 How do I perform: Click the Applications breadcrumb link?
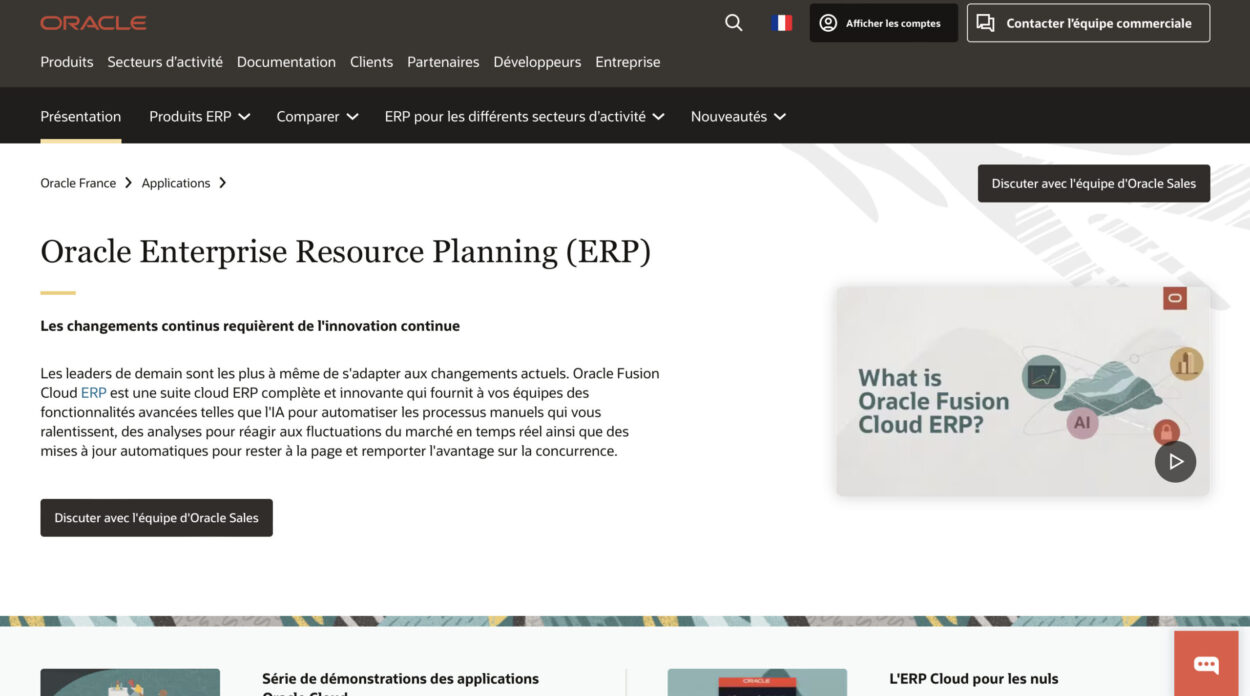pyautogui.click(x=176, y=183)
